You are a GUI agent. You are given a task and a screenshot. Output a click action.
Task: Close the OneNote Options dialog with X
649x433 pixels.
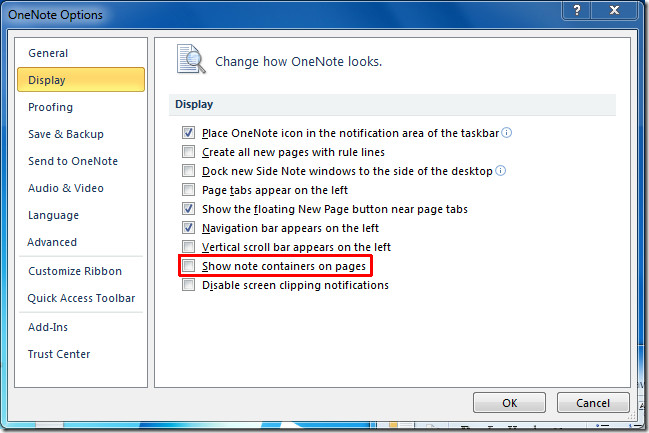click(614, 10)
